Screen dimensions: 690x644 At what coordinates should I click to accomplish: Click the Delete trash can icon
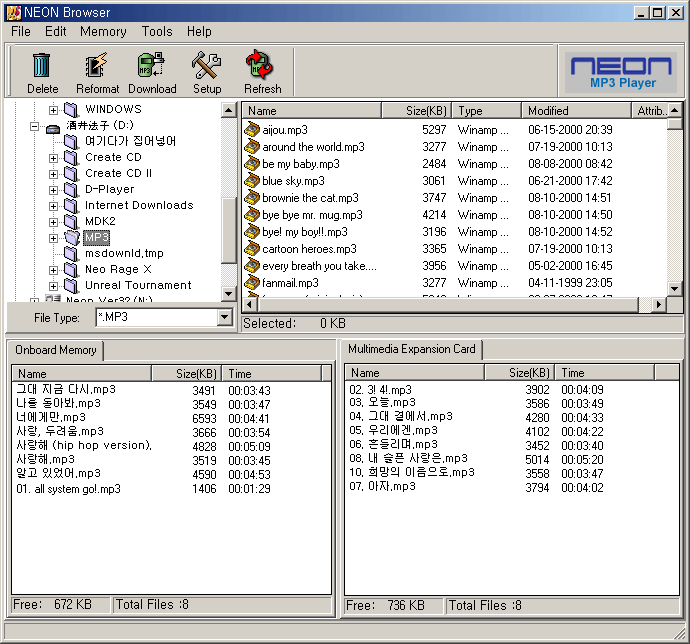coord(42,66)
